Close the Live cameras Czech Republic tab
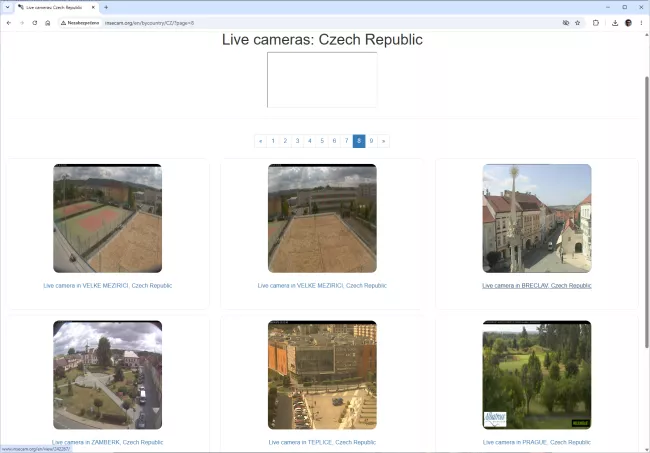 (x=93, y=7)
